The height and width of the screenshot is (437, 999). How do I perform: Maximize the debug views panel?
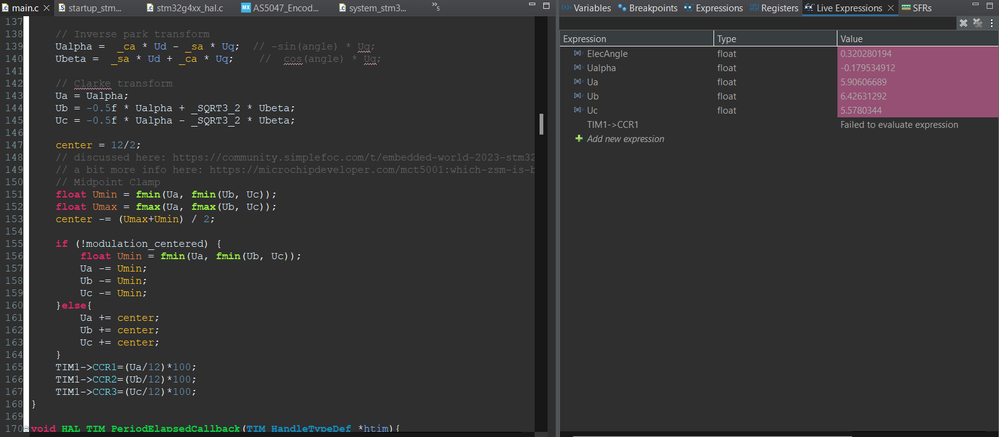coord(990,5)
